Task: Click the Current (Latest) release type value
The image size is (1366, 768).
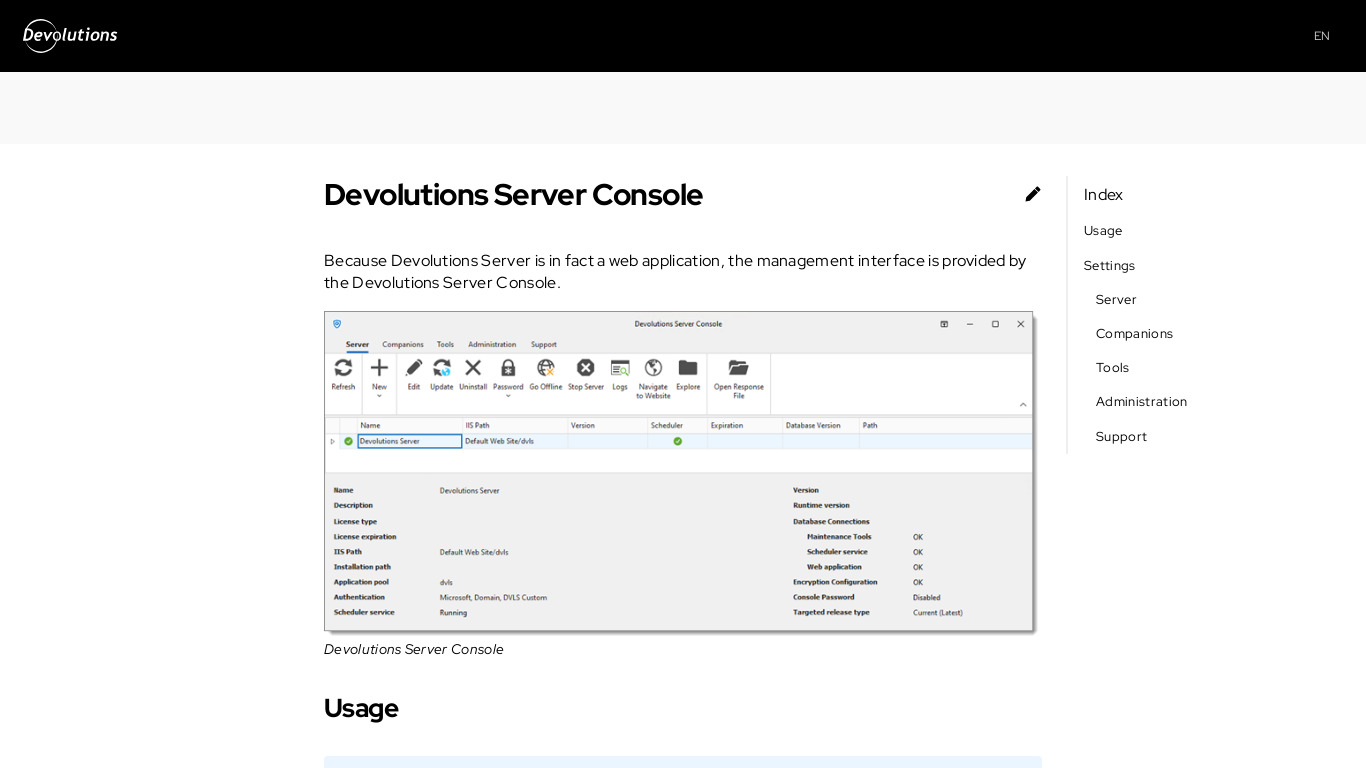Action: pyautogui.click(x=938, y=613)
